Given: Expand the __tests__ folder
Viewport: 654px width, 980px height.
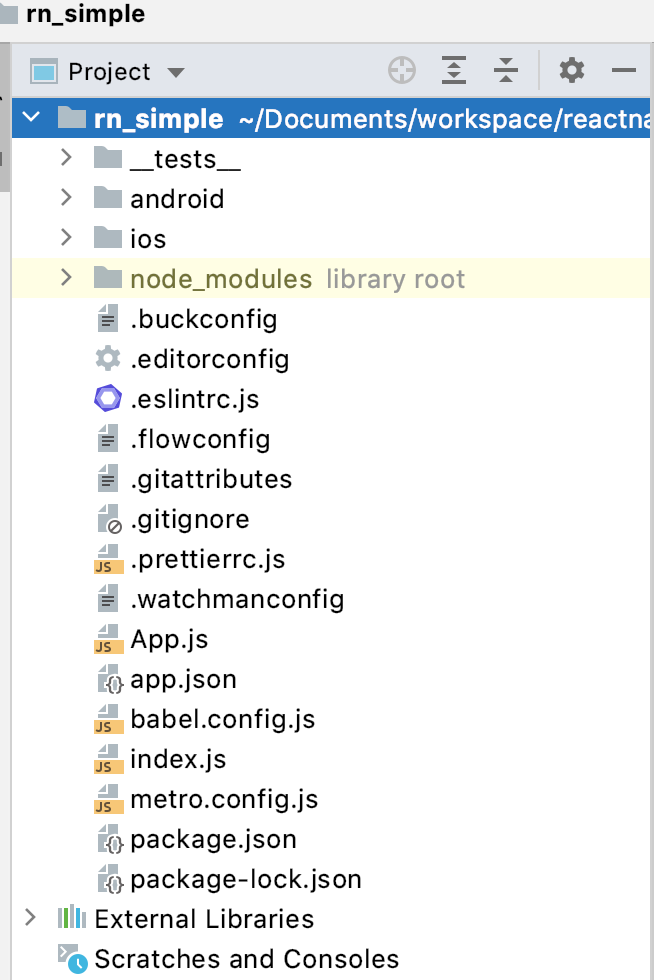Looking at the screenshot, I should click(66, 158).
